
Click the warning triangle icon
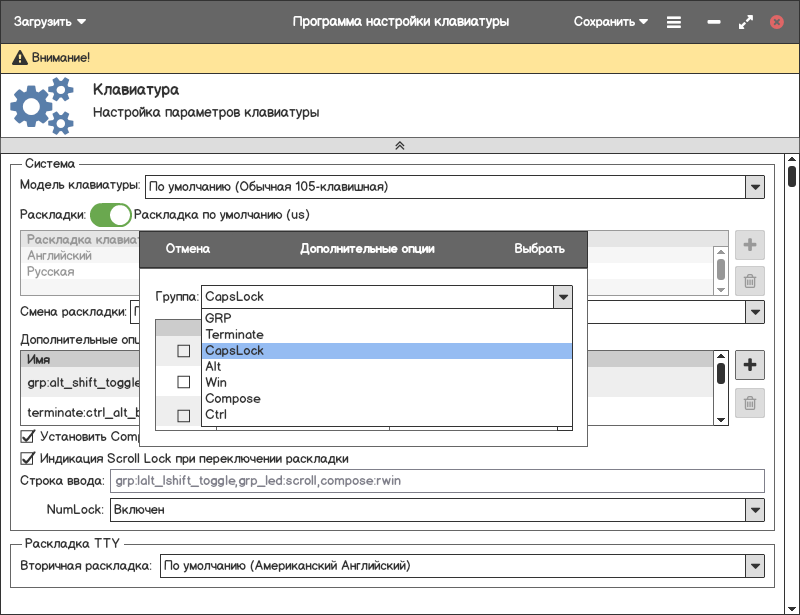point(19,59)
